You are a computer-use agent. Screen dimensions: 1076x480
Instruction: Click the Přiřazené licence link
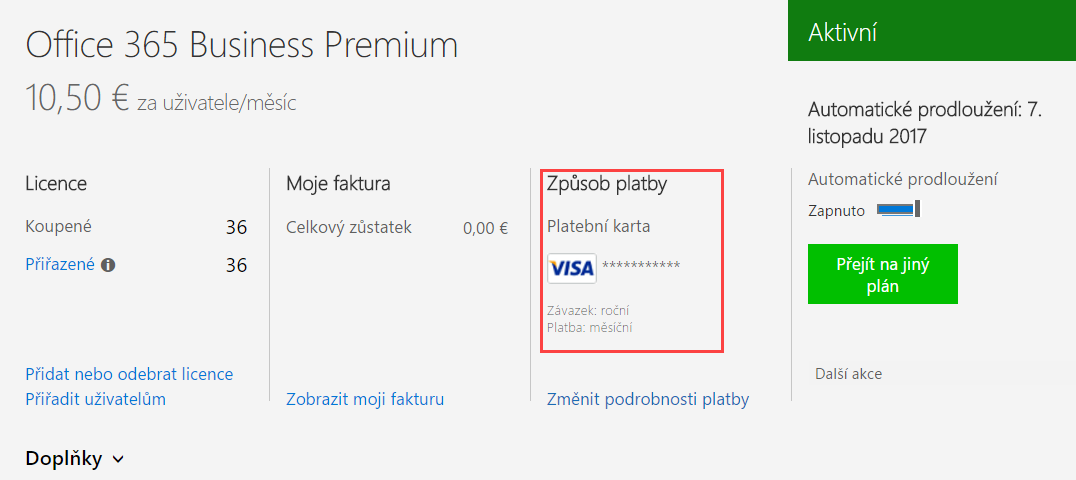[60, 265]
